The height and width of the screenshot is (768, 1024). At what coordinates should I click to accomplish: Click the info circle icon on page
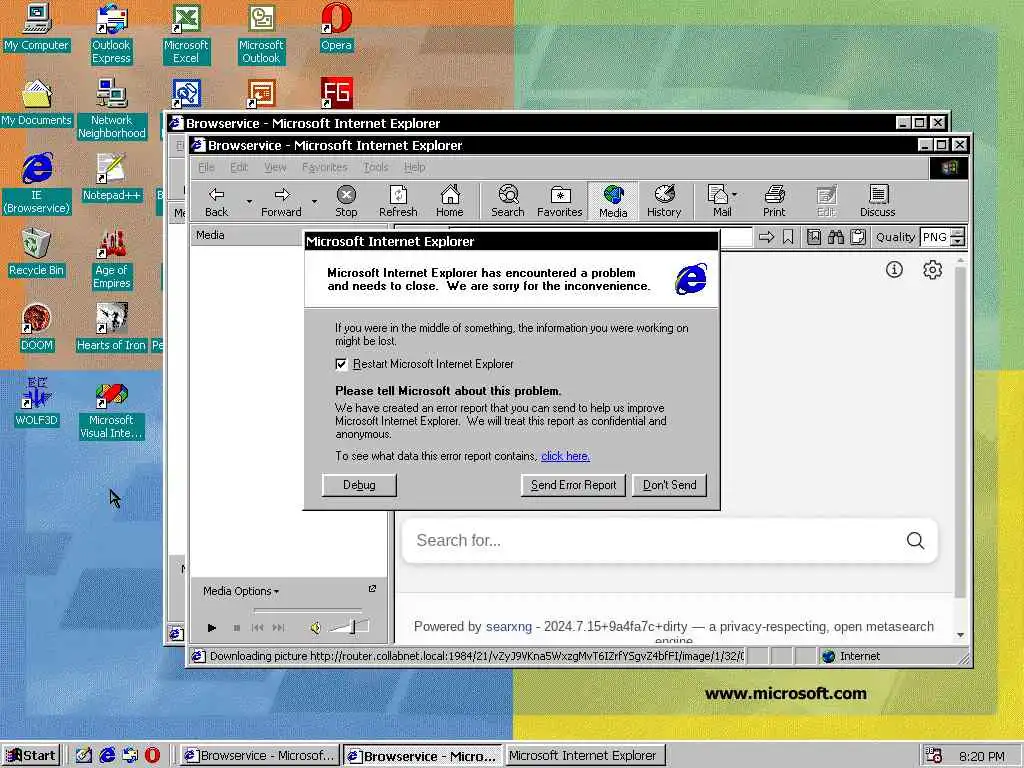coord(894,269)
